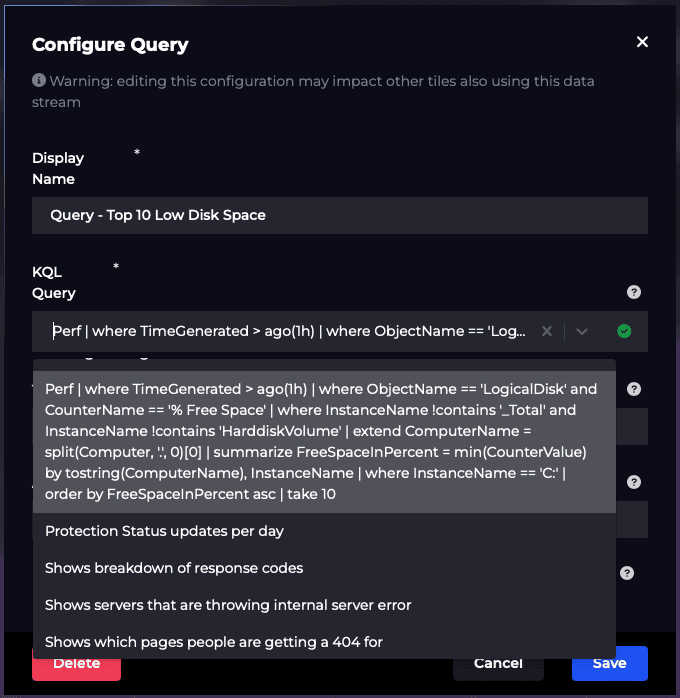Click into the Display Name input field

pyautogui.click(x=340, y=215)
